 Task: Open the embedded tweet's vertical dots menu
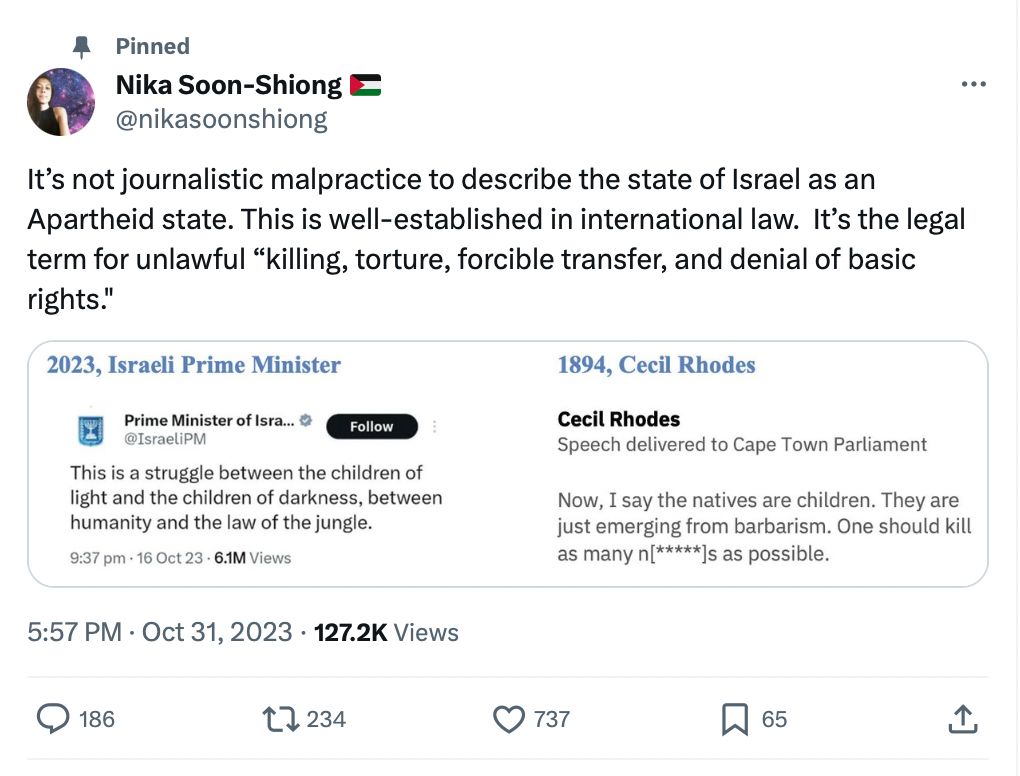point(434,426)
